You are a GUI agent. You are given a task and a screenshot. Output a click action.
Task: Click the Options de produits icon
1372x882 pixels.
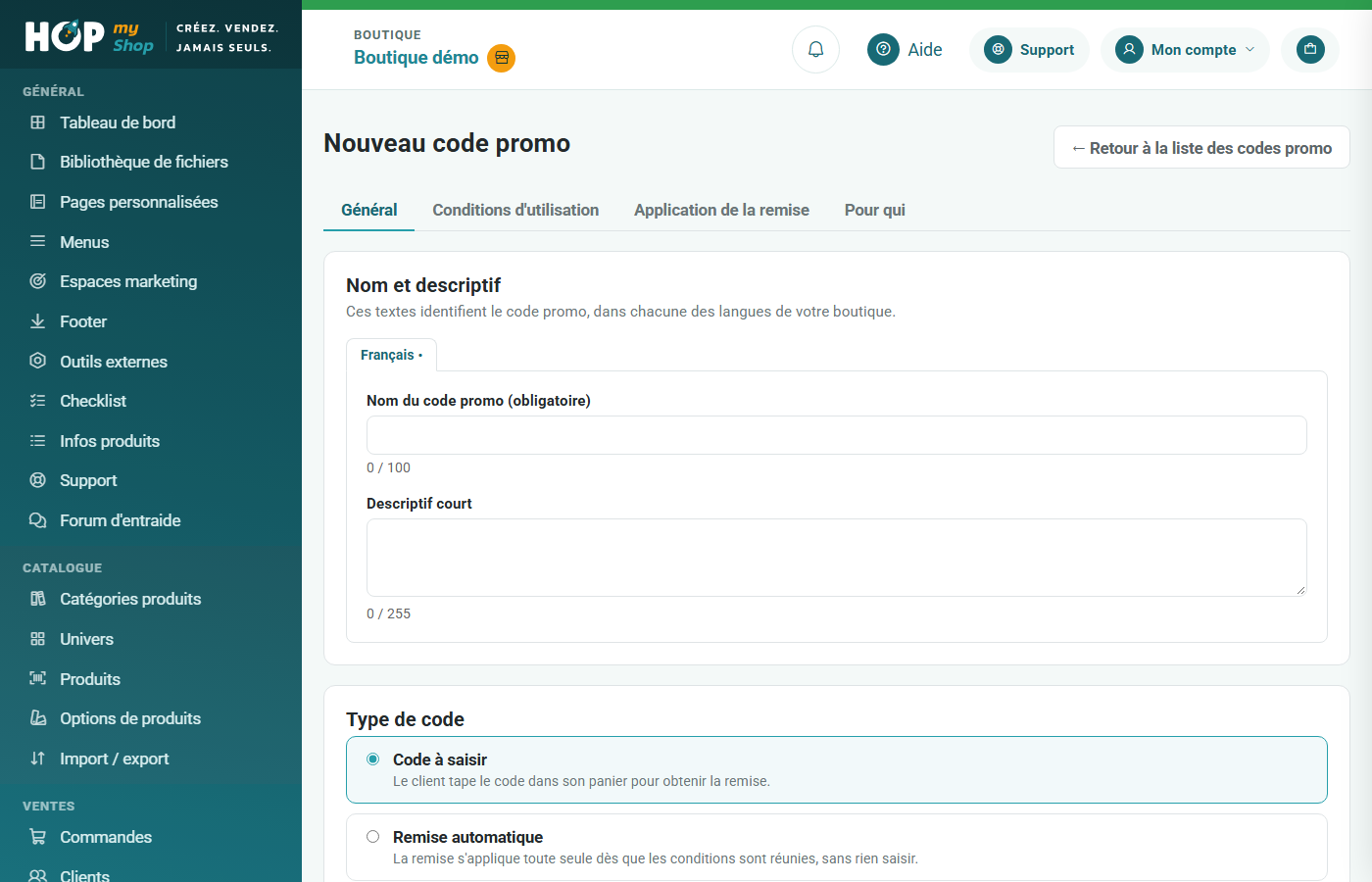pyautogui.click(x=38, y=718)
